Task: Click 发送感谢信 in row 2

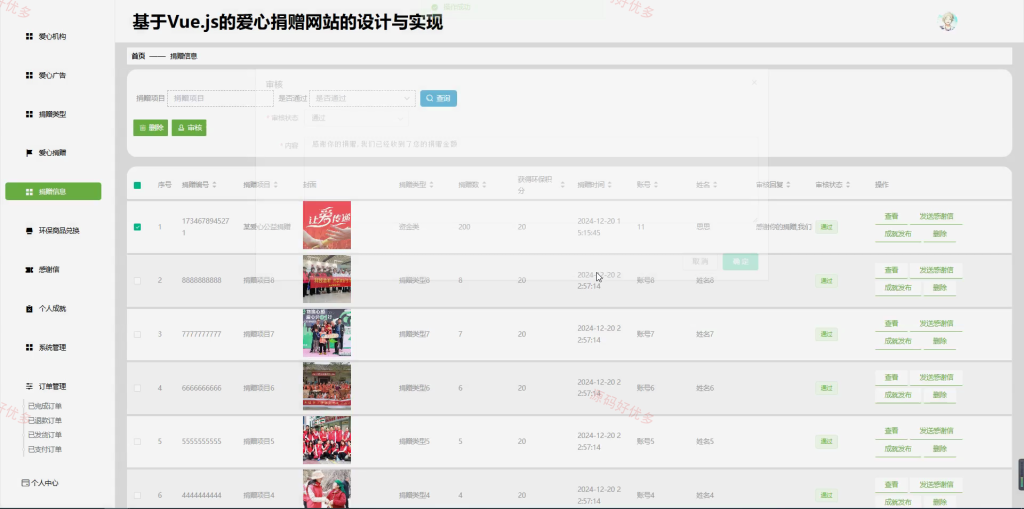Action: point(936,270)
